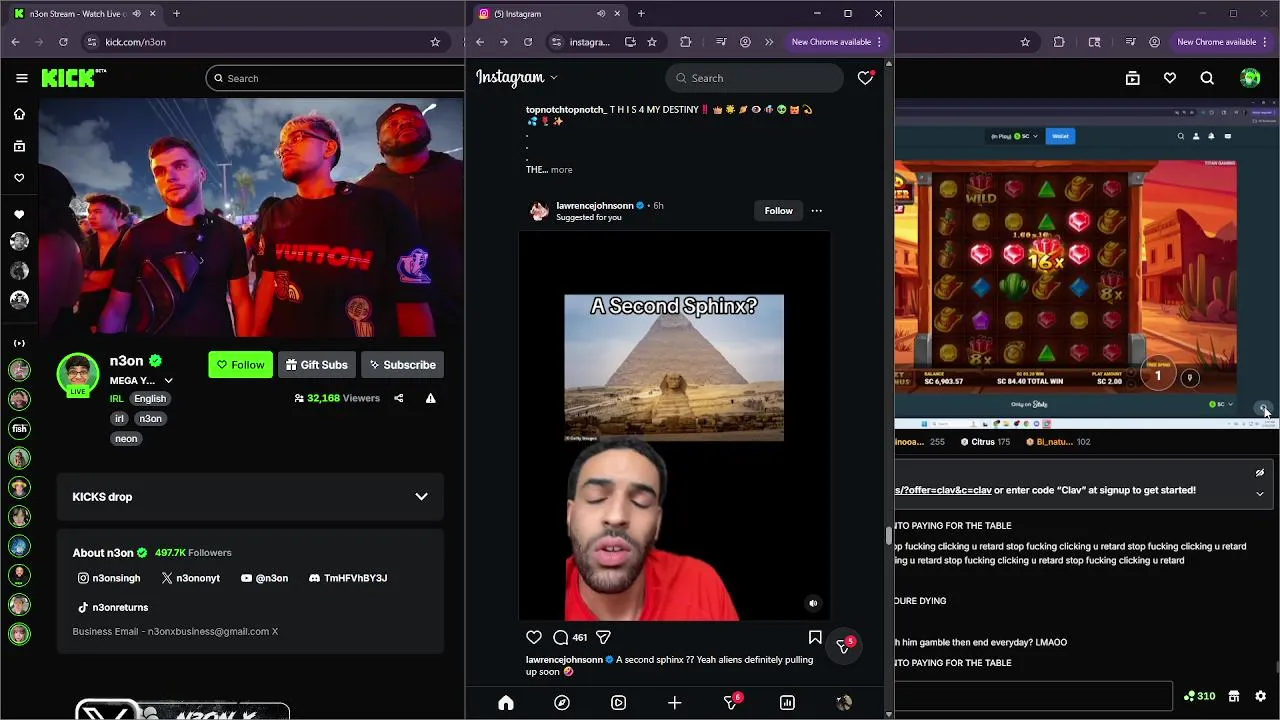Open the Kick hamburger menu
This screenshot has height=720, width=1280.
coord(21,78)
